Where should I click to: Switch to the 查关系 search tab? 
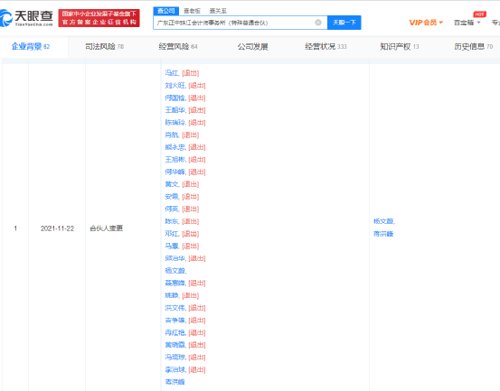click(x=218, y=11)
